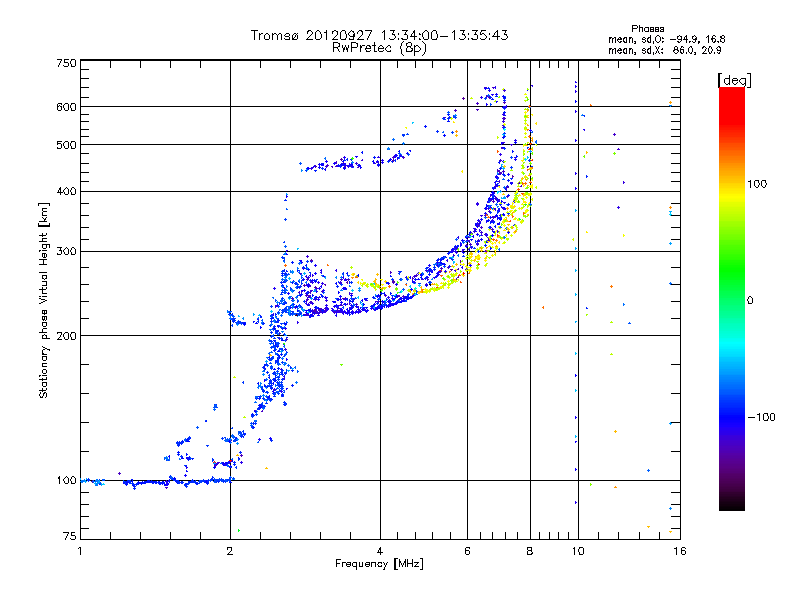The width and height of the screenshot is (800, 600).
Task: Click the y-axis tick label '75'
Action: click(x=70, y=536)
